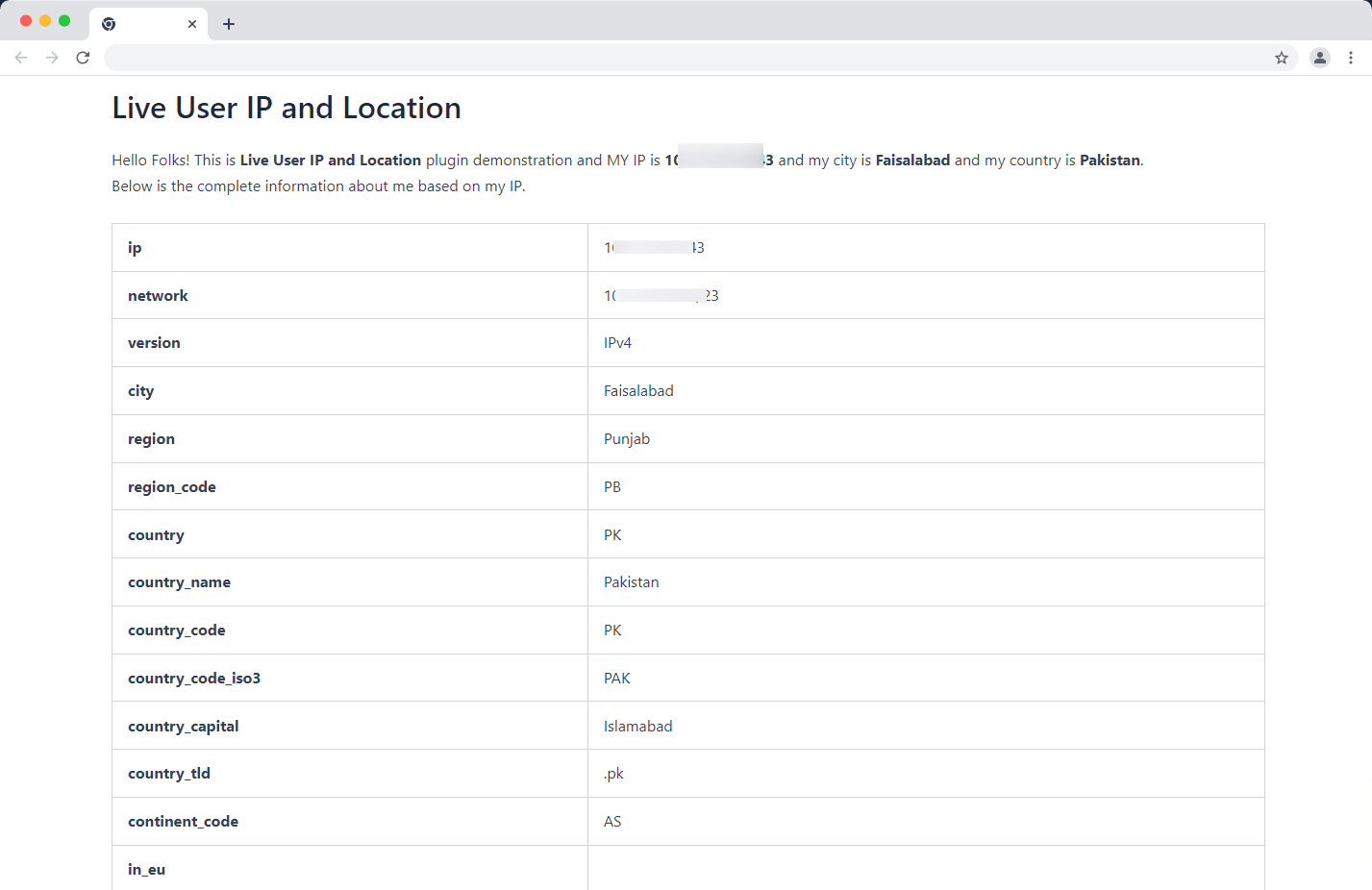This screenshot has width=1372, height=890.
Task: Click the 'Islamabad' value cell
Action: click(x=926, y=726)
